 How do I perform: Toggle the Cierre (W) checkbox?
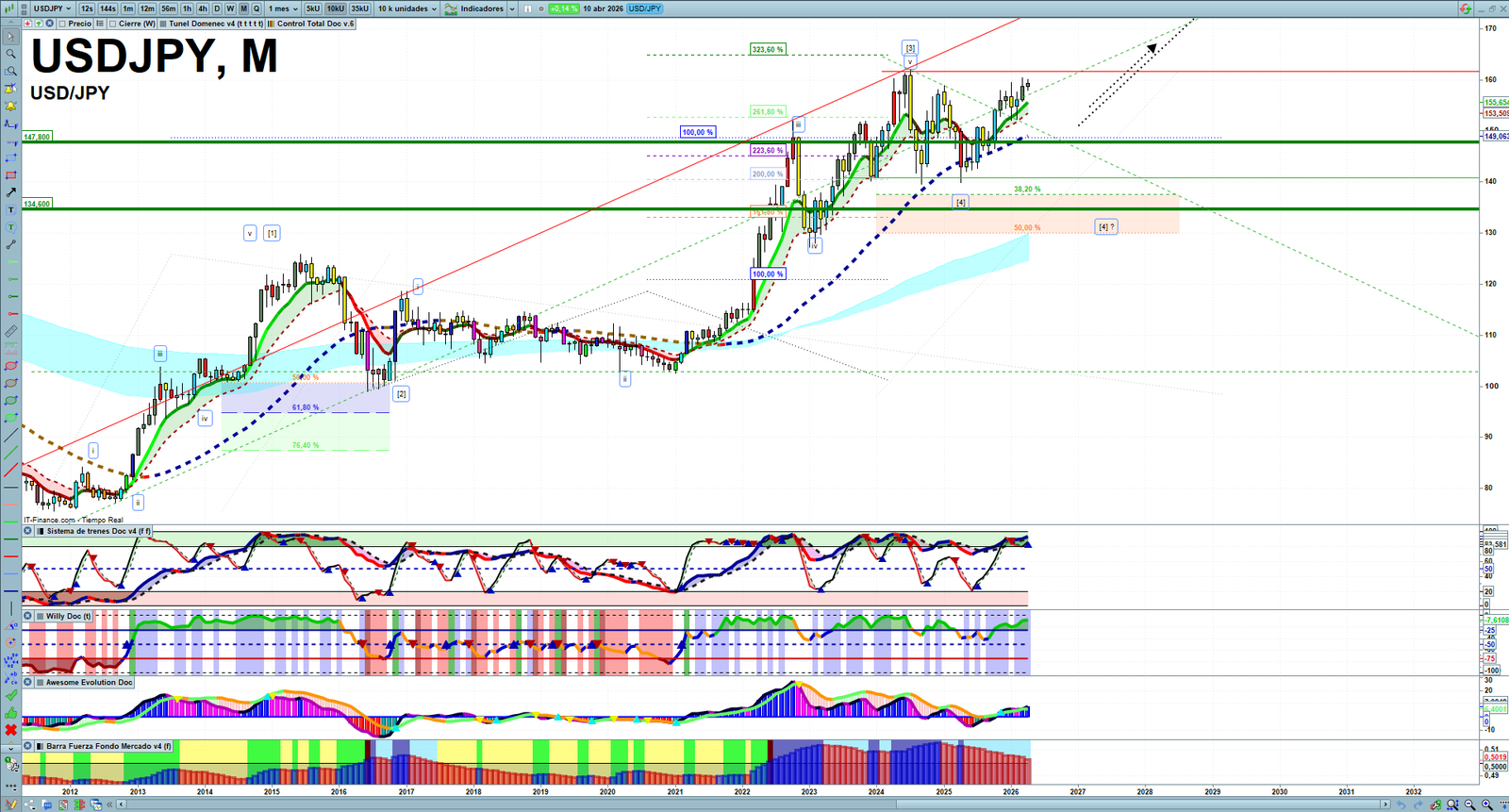pyautogui.click(x=112, y=24)
